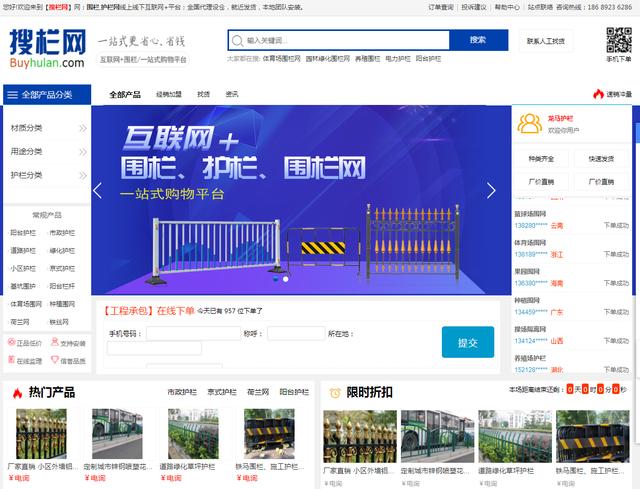Click the 互联网+ main banner image
The image size is (640, 489).
(301, 200)
